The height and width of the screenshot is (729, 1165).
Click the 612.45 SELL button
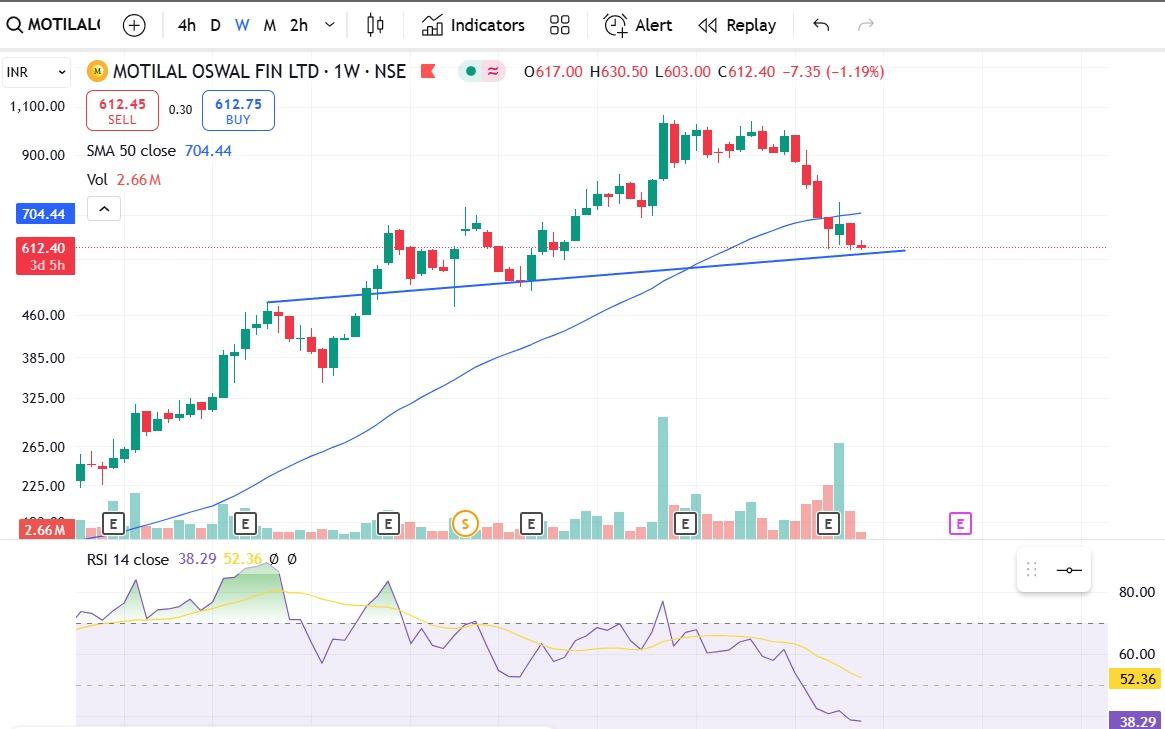123,111
